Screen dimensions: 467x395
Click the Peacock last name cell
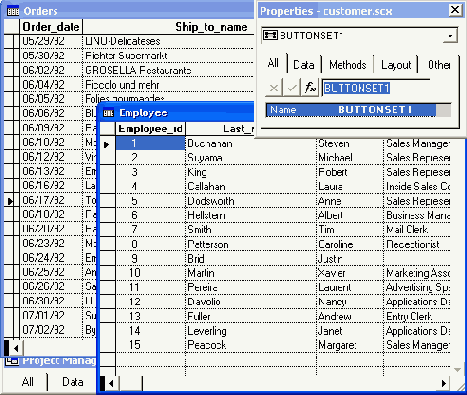[x=251, y=345]
